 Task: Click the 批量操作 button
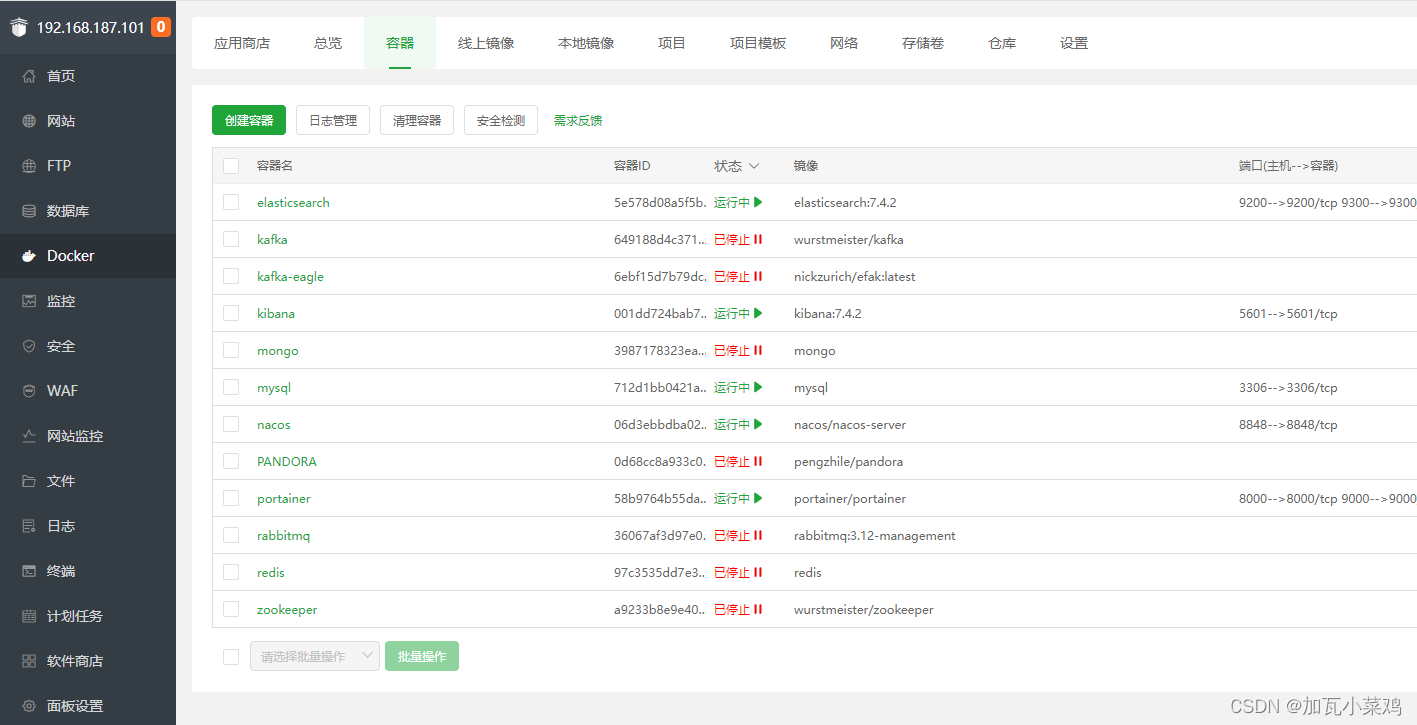click(x=422, y=656)
